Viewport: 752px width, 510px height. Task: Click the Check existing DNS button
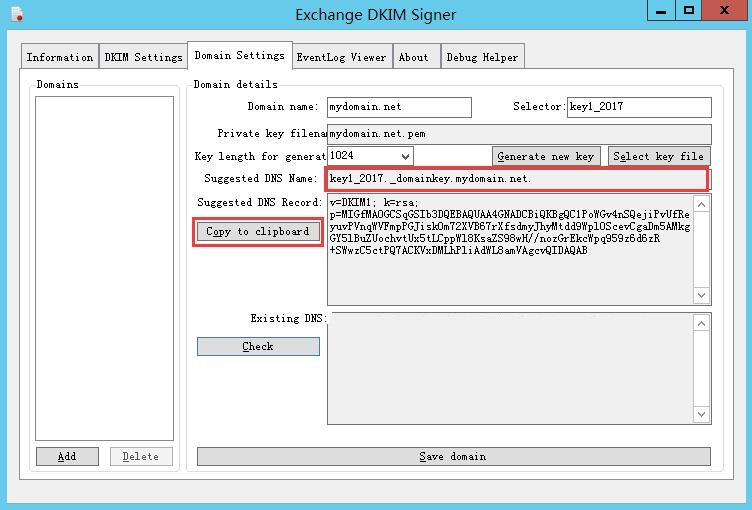click(258, 347)
